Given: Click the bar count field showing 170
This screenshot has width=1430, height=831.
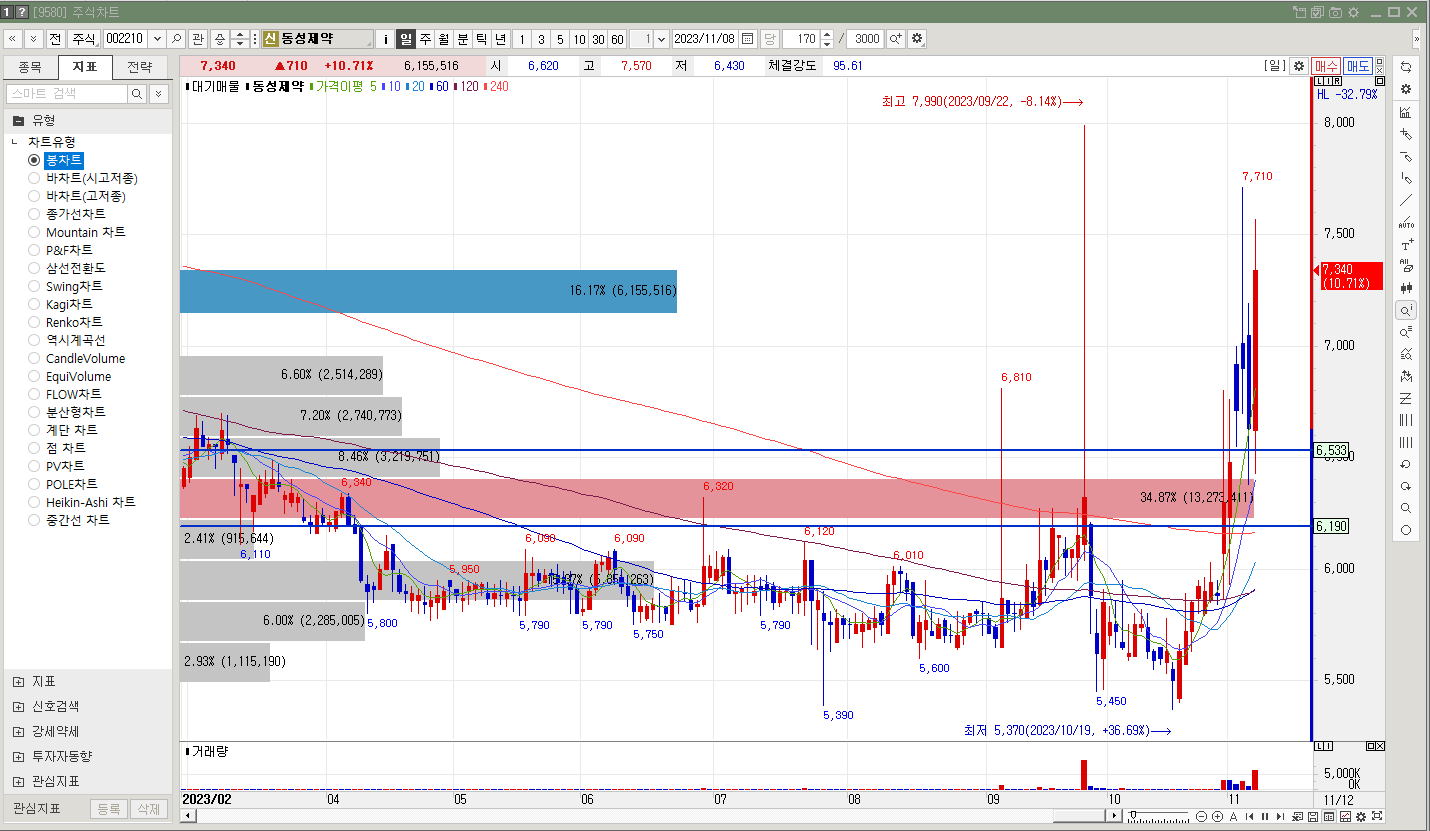Looking at the screenshot, I should 800,39.
